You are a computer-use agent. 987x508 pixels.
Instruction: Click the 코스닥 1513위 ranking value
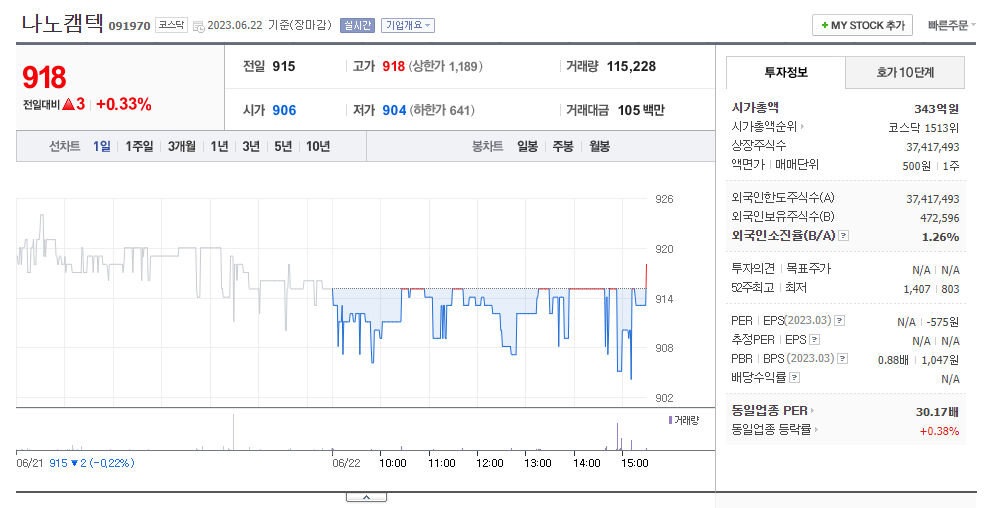tap(923, 128)
